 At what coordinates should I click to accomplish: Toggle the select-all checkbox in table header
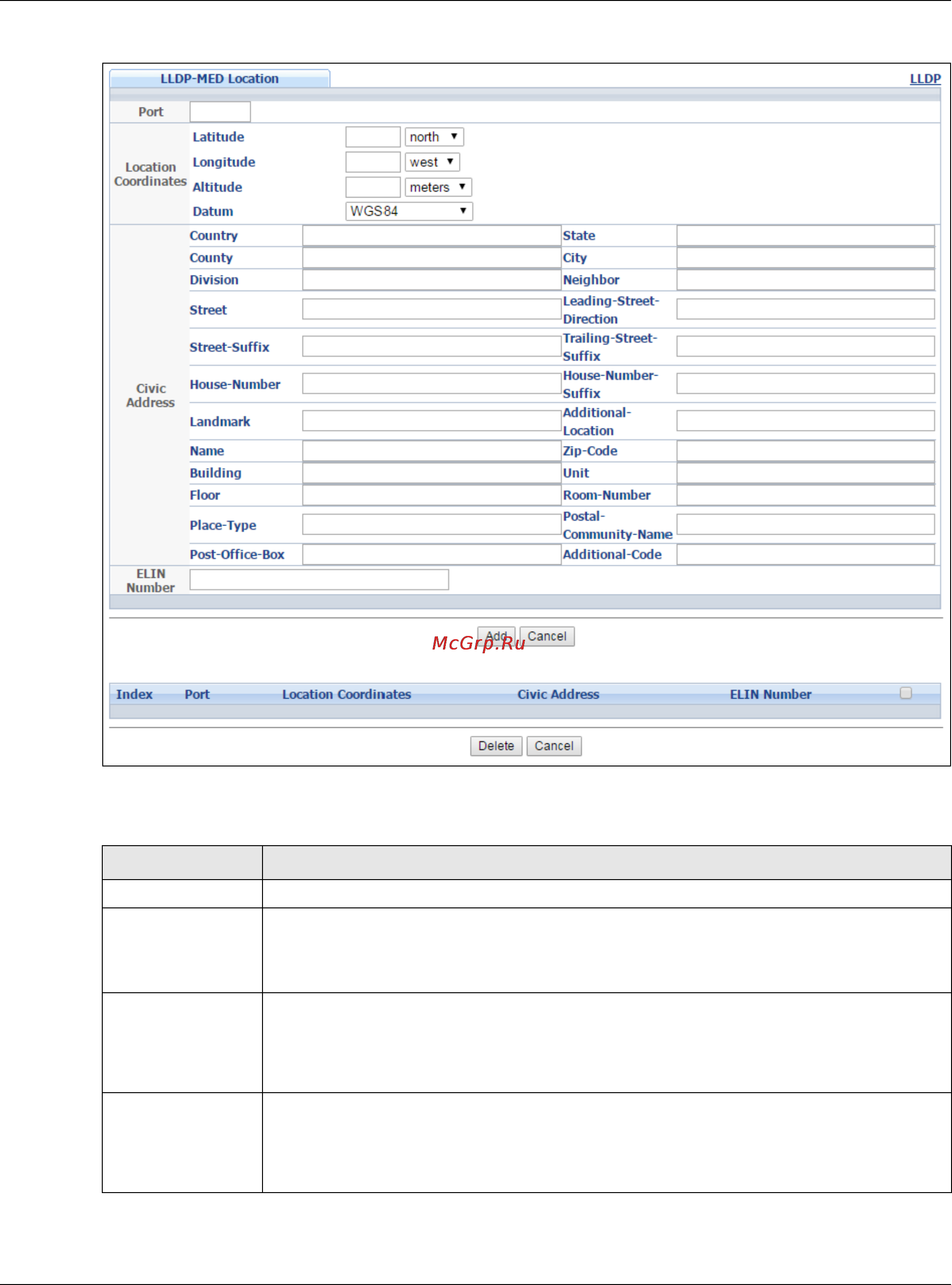[x=906, y=694]
